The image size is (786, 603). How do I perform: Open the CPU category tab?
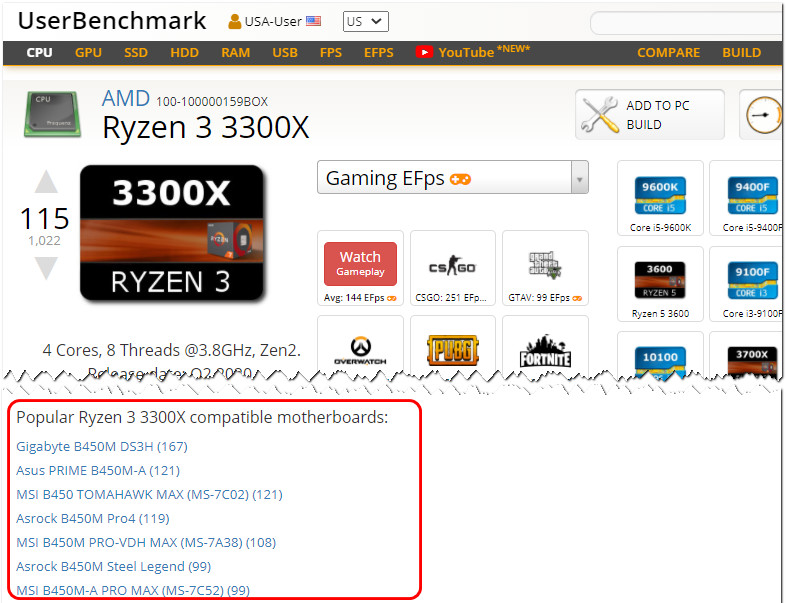click(x=39, y=53)
